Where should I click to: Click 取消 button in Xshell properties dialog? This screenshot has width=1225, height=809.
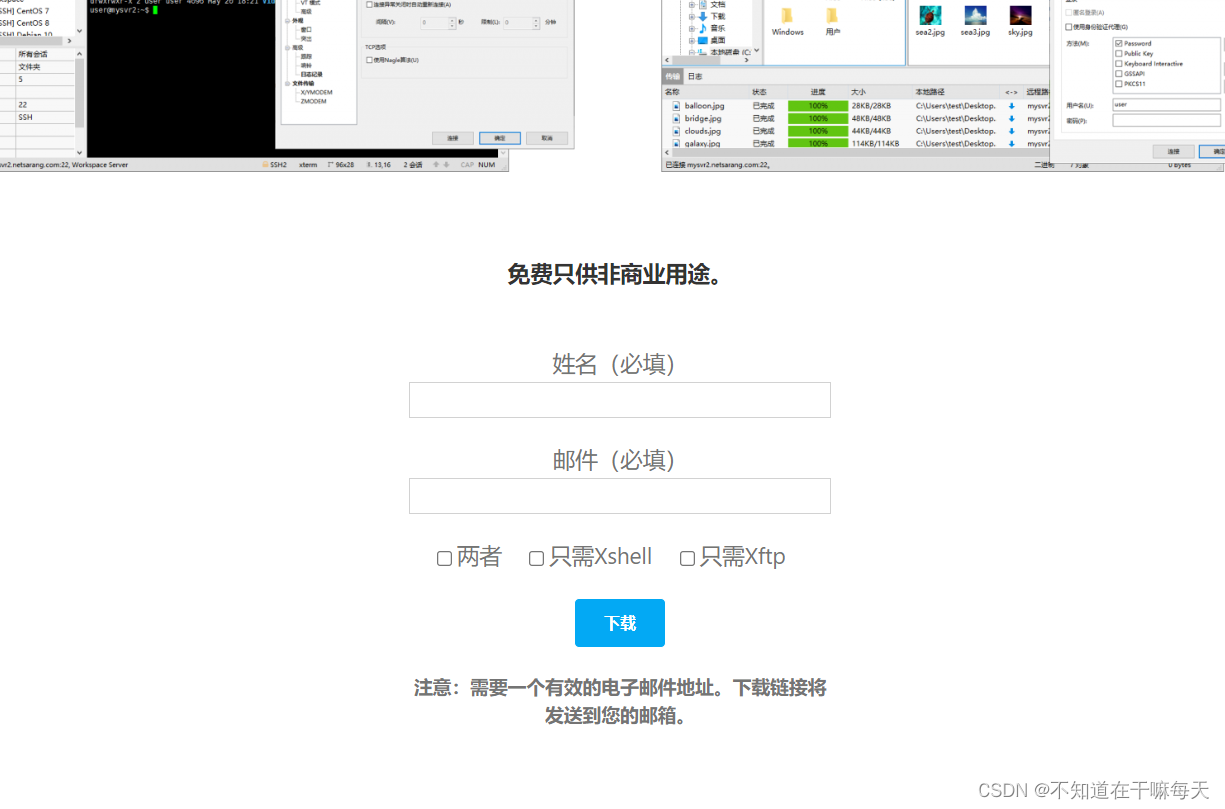click(x=547, y=138)
